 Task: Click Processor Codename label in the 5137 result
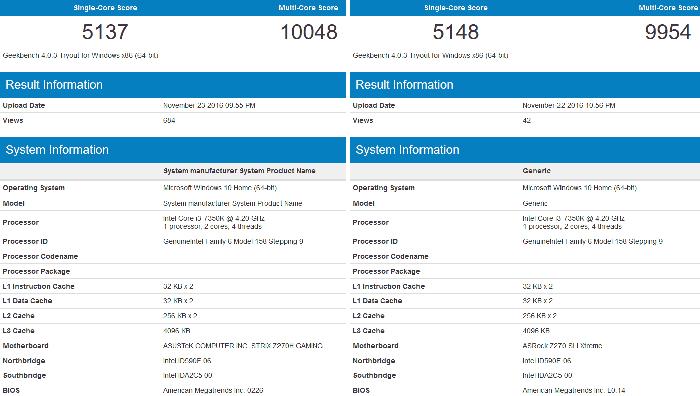40,257
